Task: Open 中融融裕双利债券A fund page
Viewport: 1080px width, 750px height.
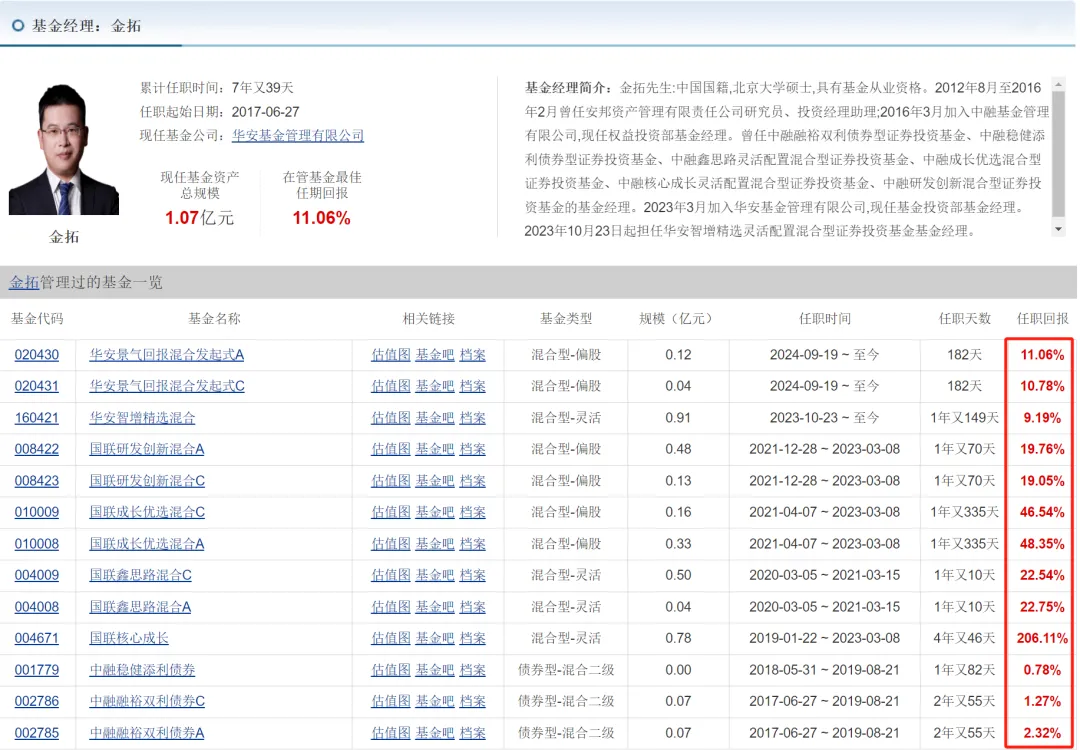Action: (x=147, y=733)
